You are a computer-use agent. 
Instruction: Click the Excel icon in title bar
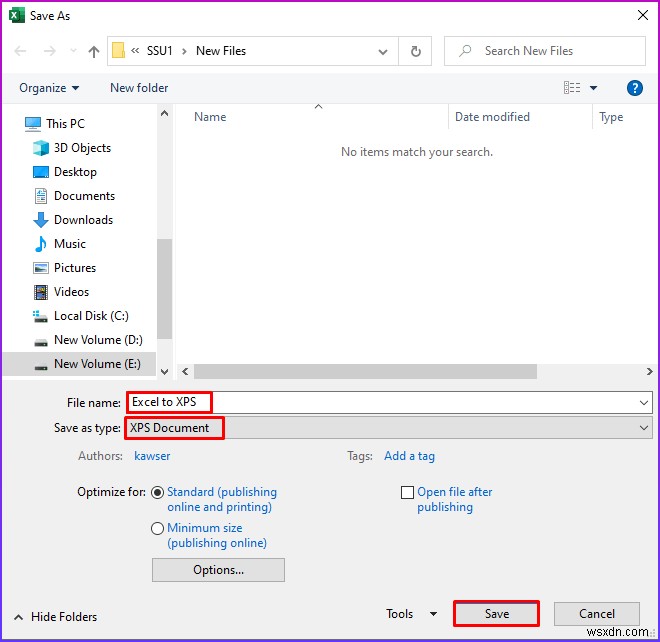coord(16,16)
